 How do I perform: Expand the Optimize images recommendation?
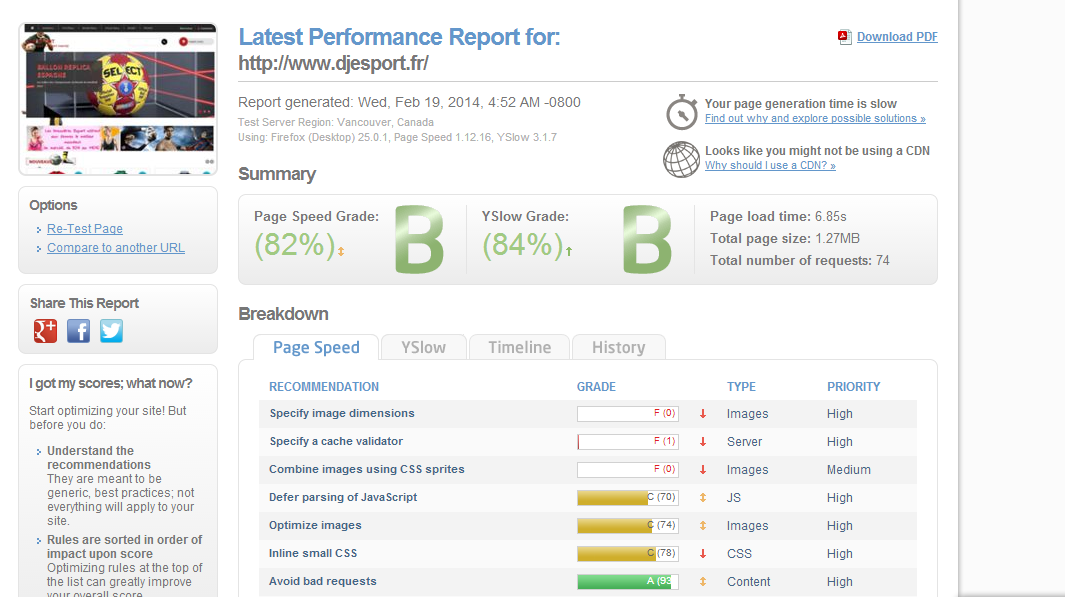[x=315, y=525]
